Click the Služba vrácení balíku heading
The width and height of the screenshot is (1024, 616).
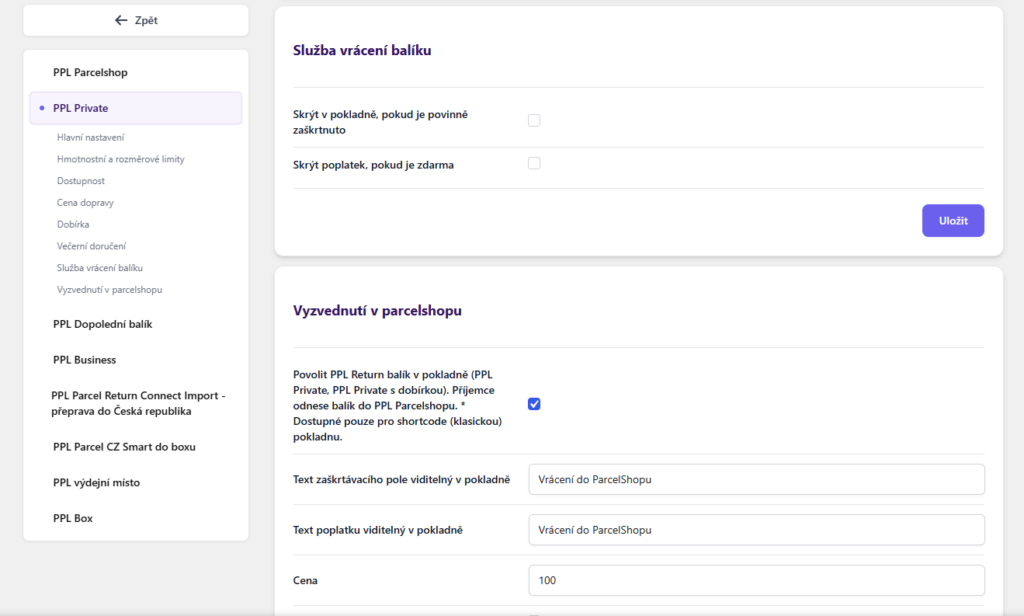(362, 50)
